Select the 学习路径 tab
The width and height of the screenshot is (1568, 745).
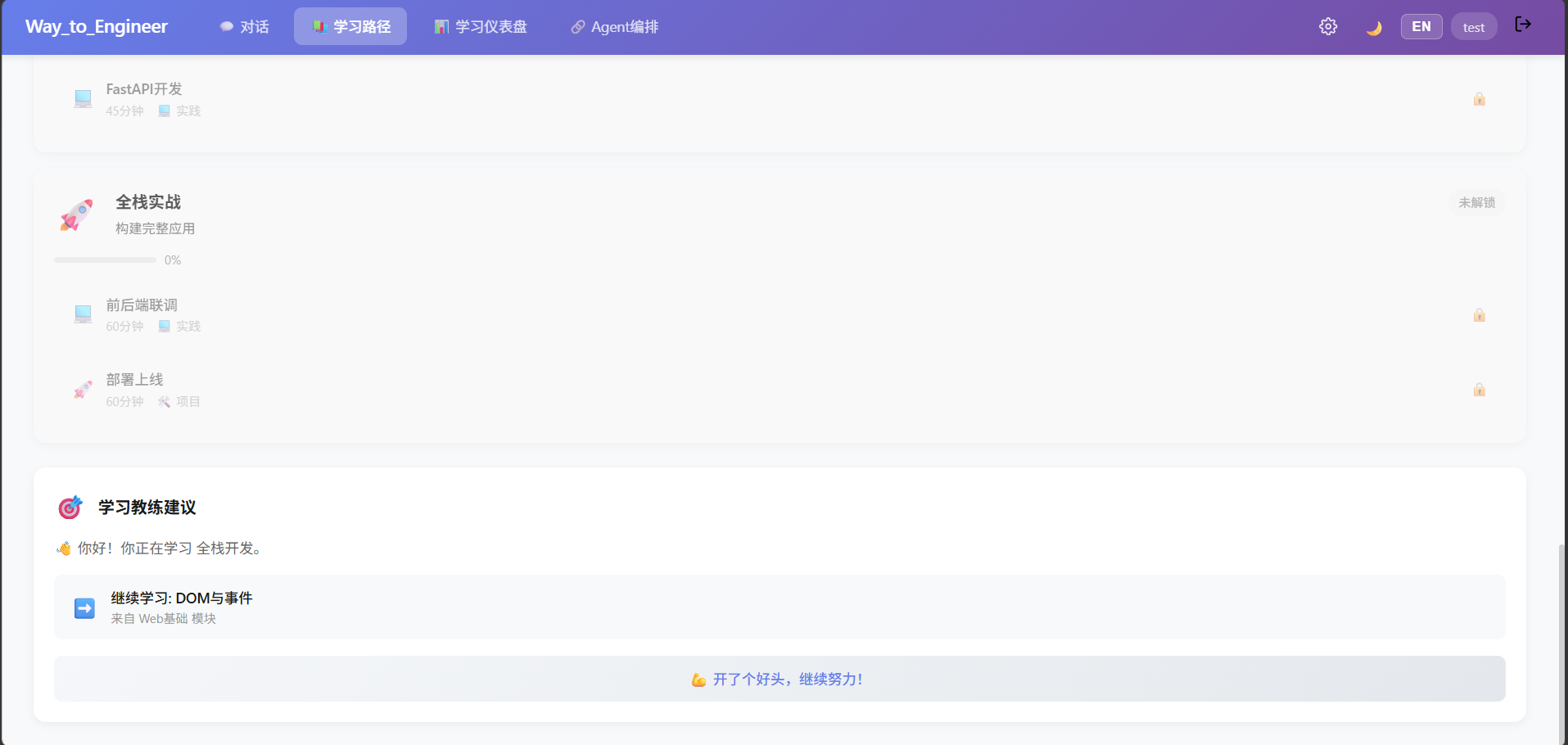(350, 27)
